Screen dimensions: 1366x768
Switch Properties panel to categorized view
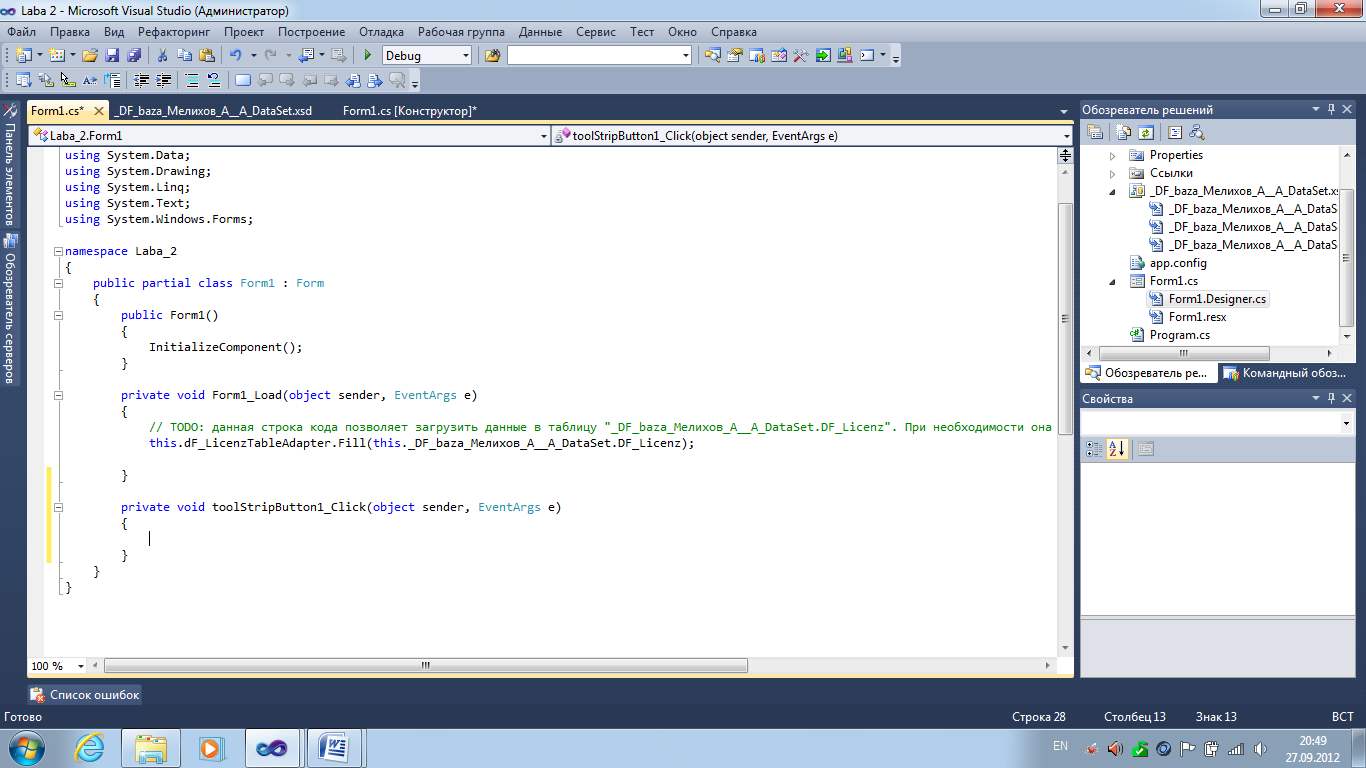(x=1094, y=449)
